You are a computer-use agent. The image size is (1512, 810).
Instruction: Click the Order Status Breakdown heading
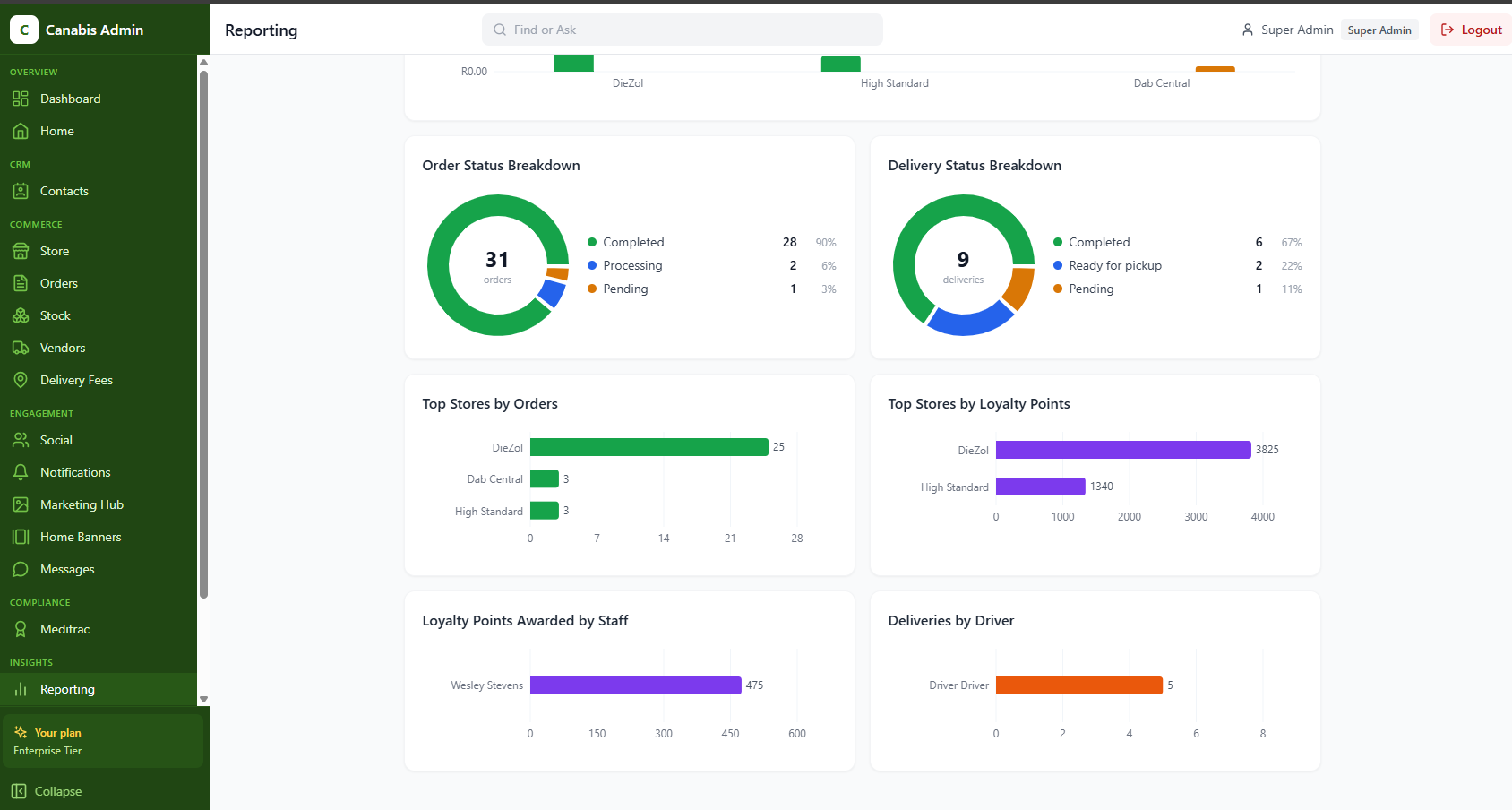pyautogui.click(x=501, y=166)
